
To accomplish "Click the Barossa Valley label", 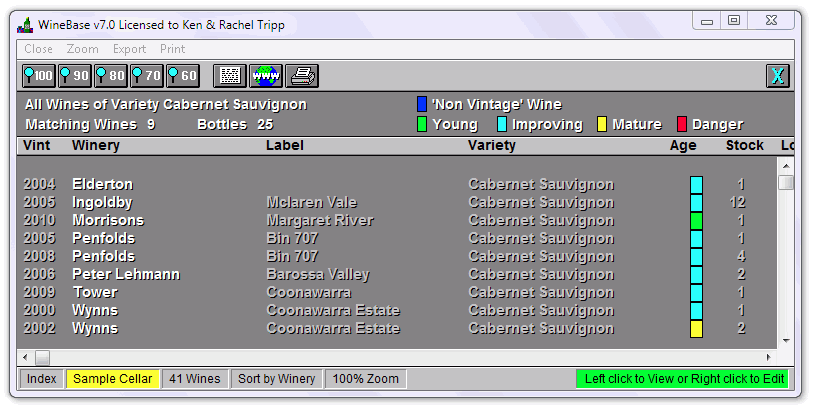I will click(317, 275).
